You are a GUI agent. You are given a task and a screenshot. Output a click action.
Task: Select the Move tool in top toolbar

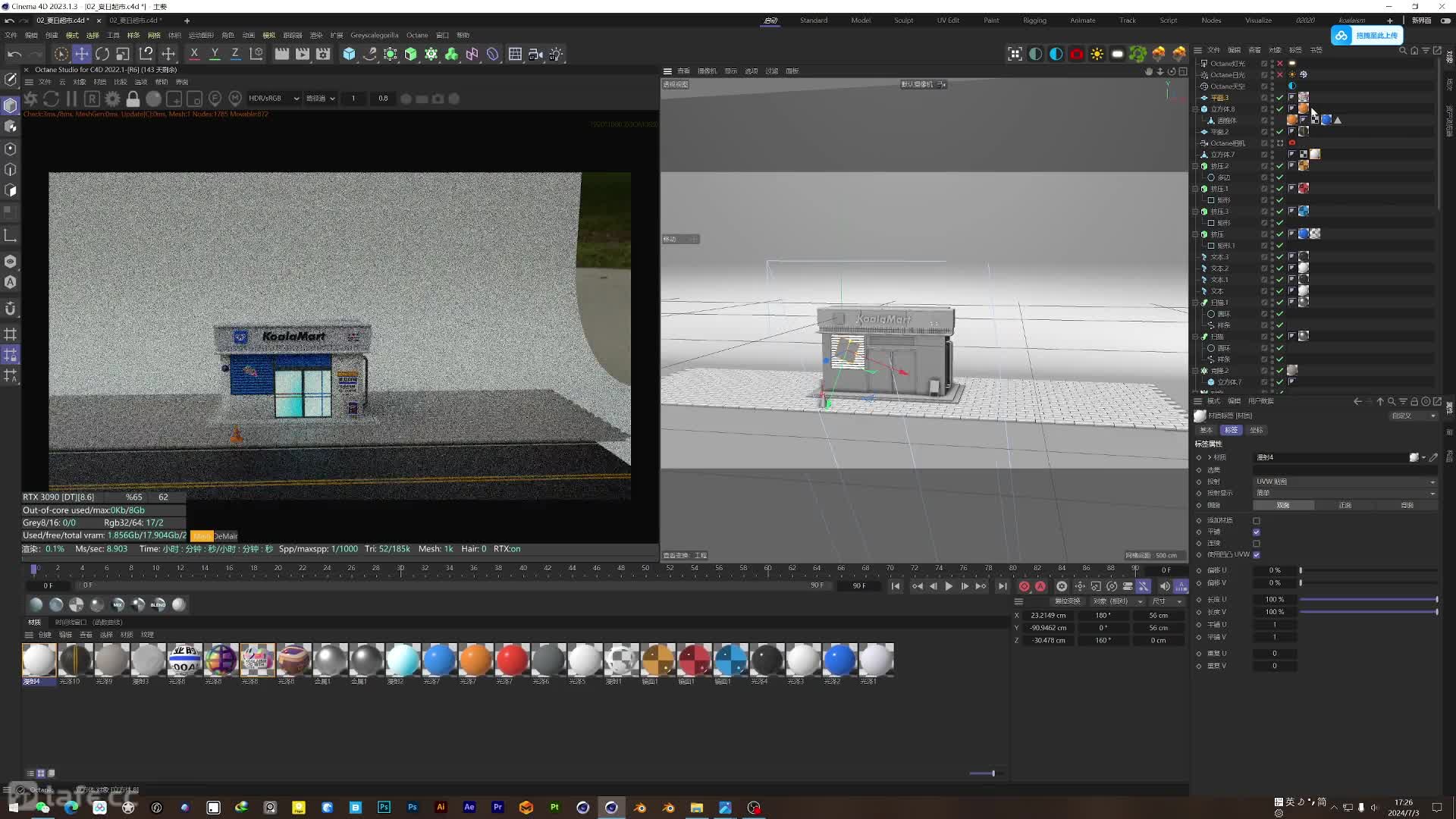click(81, 54)
